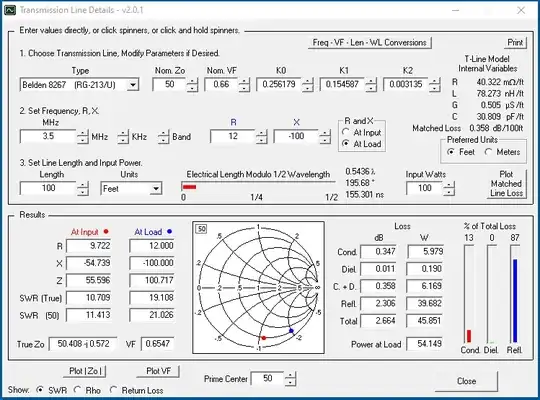Click the Input Watts spinner
Image resolution: width=540 pixels, height=400 pixels.
click(x=449, y=188)
